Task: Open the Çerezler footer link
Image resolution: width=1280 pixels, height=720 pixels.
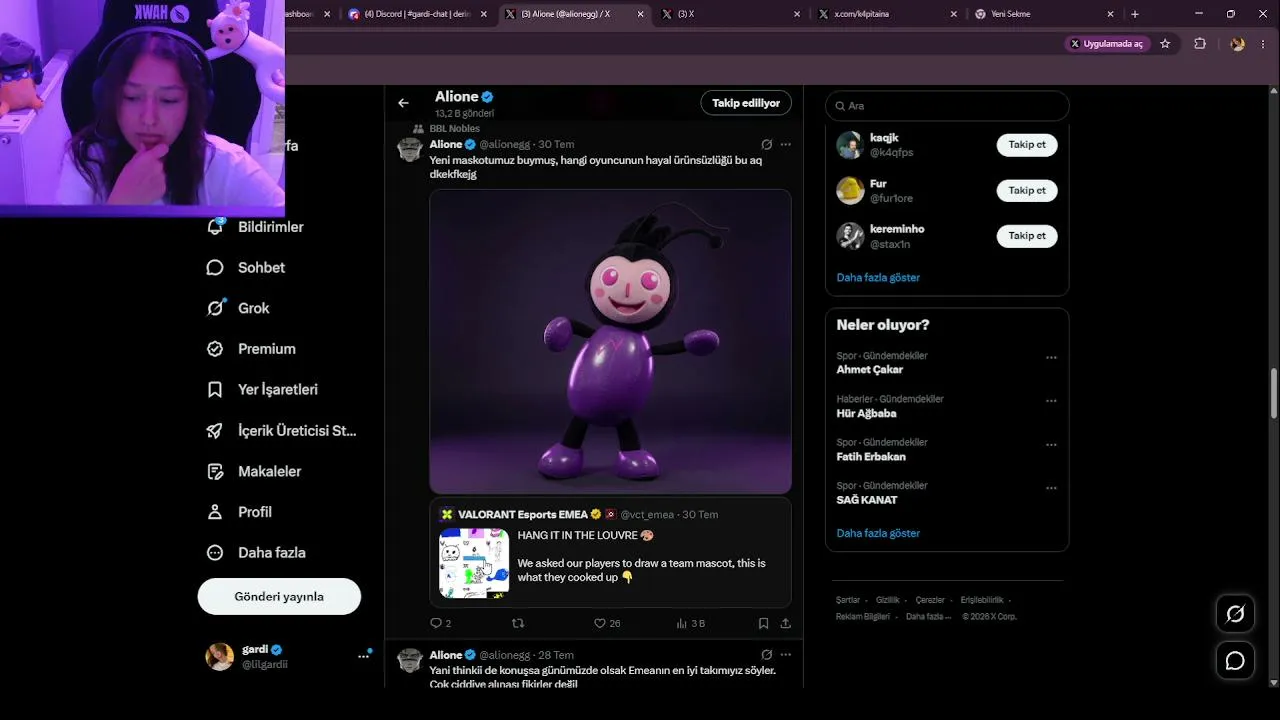Action: pos(930,600)
